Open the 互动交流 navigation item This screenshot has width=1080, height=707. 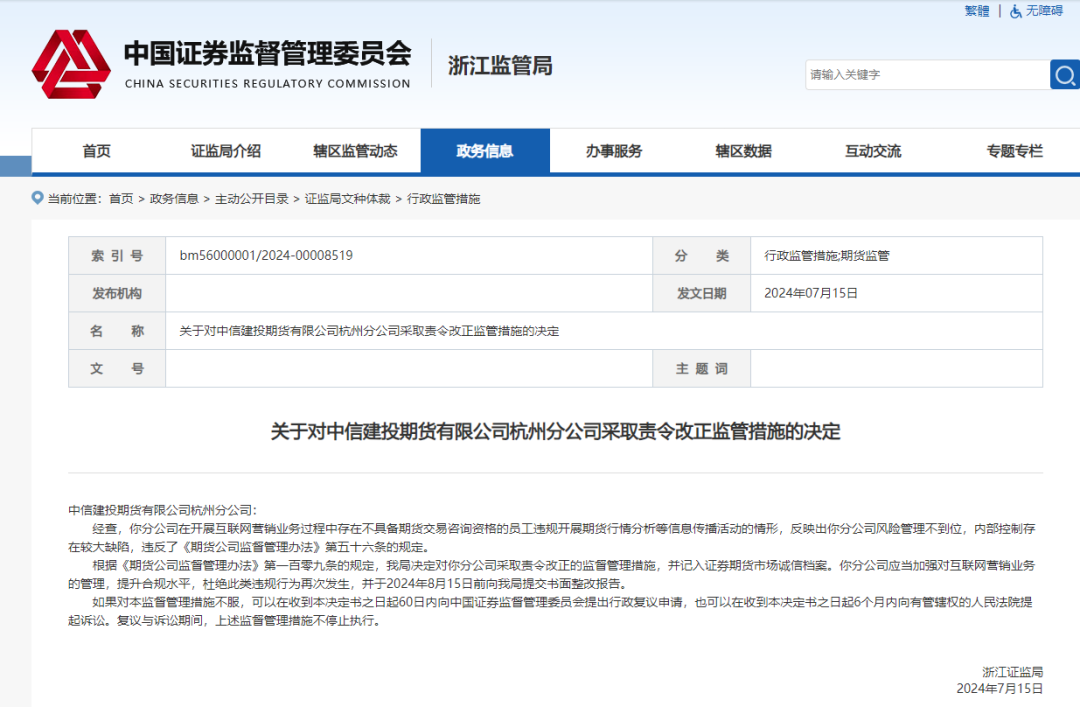point(873,151)
